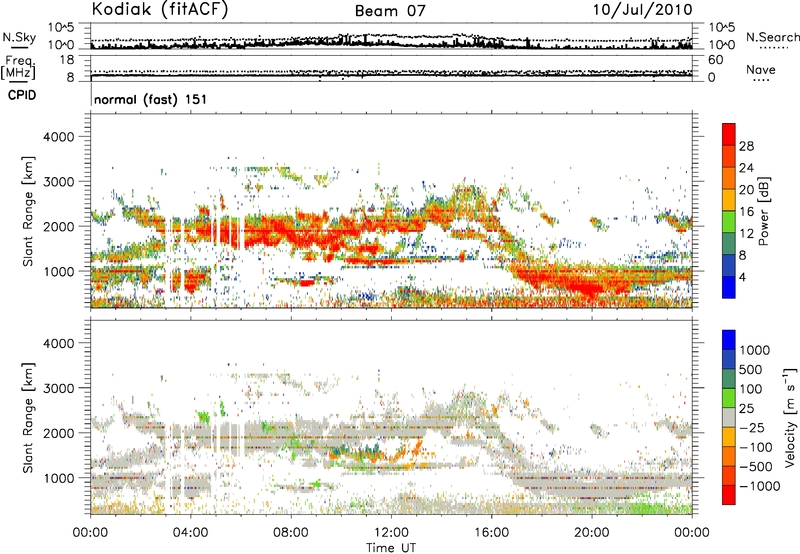Click the 04:00 time tick label
Screen dimensions: 800x554
click(190, 533)
